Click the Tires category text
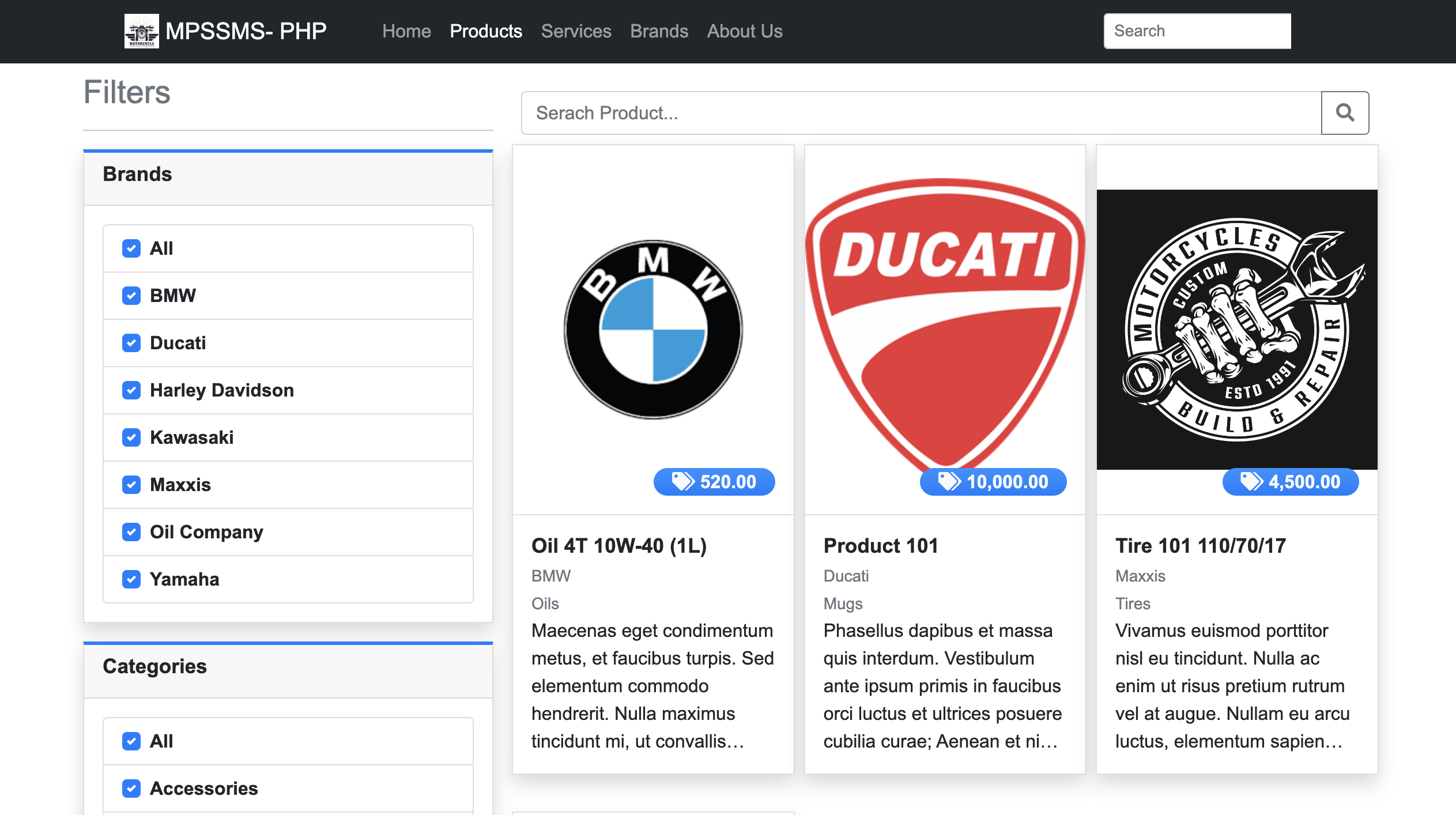The image size is (1456, 815). click(1133, 603)
